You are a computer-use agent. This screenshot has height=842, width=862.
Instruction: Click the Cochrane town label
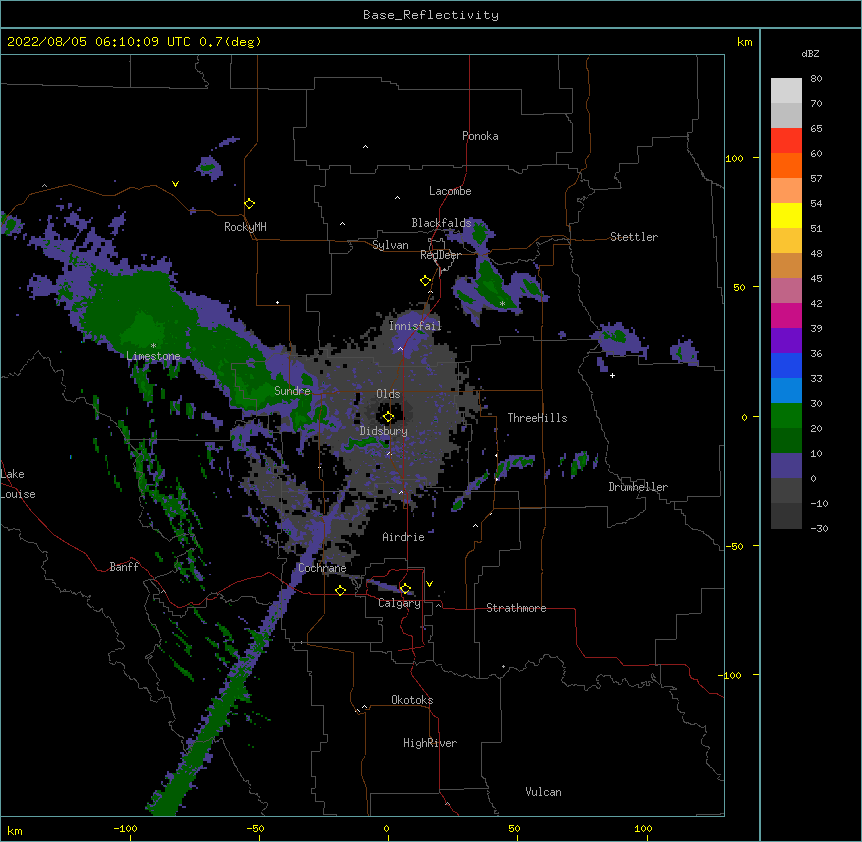[x=322, y=568]
